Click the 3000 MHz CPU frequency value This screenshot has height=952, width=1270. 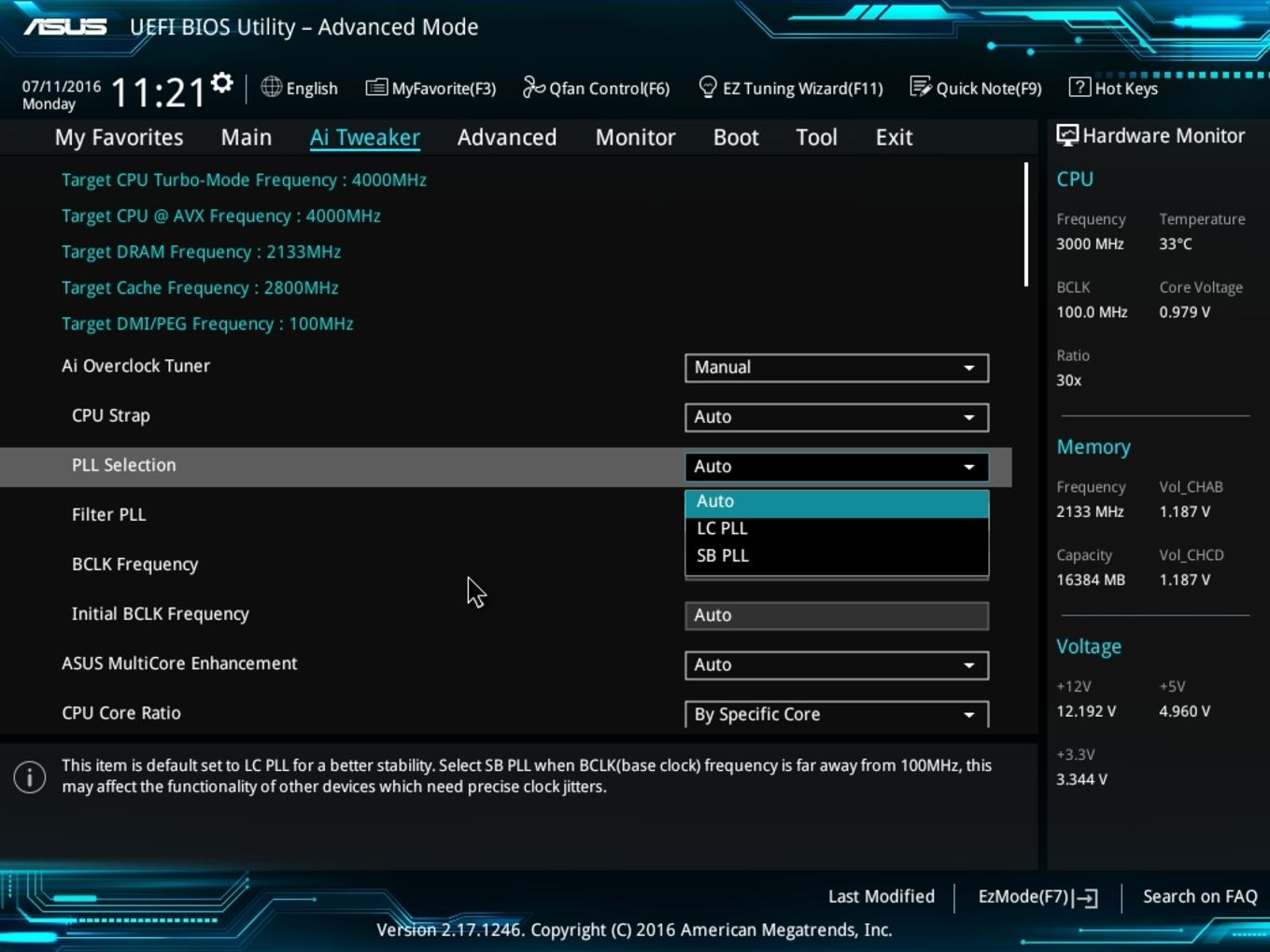pos(1090,244)
